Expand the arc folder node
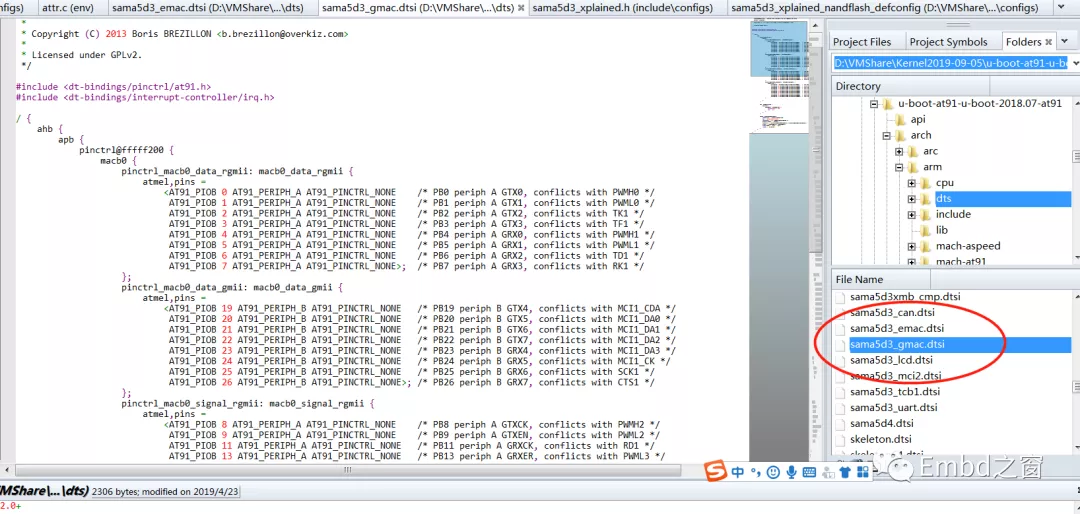The height and width of the screenshot is (514, 1080). [900, 152]
